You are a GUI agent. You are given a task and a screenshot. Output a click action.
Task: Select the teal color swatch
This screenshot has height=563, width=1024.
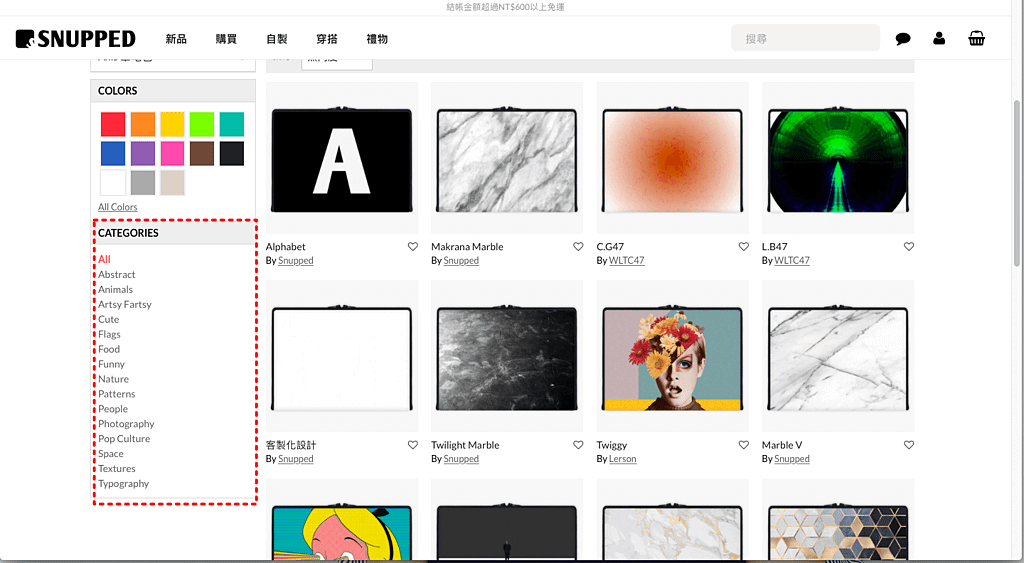click(232, 124)
